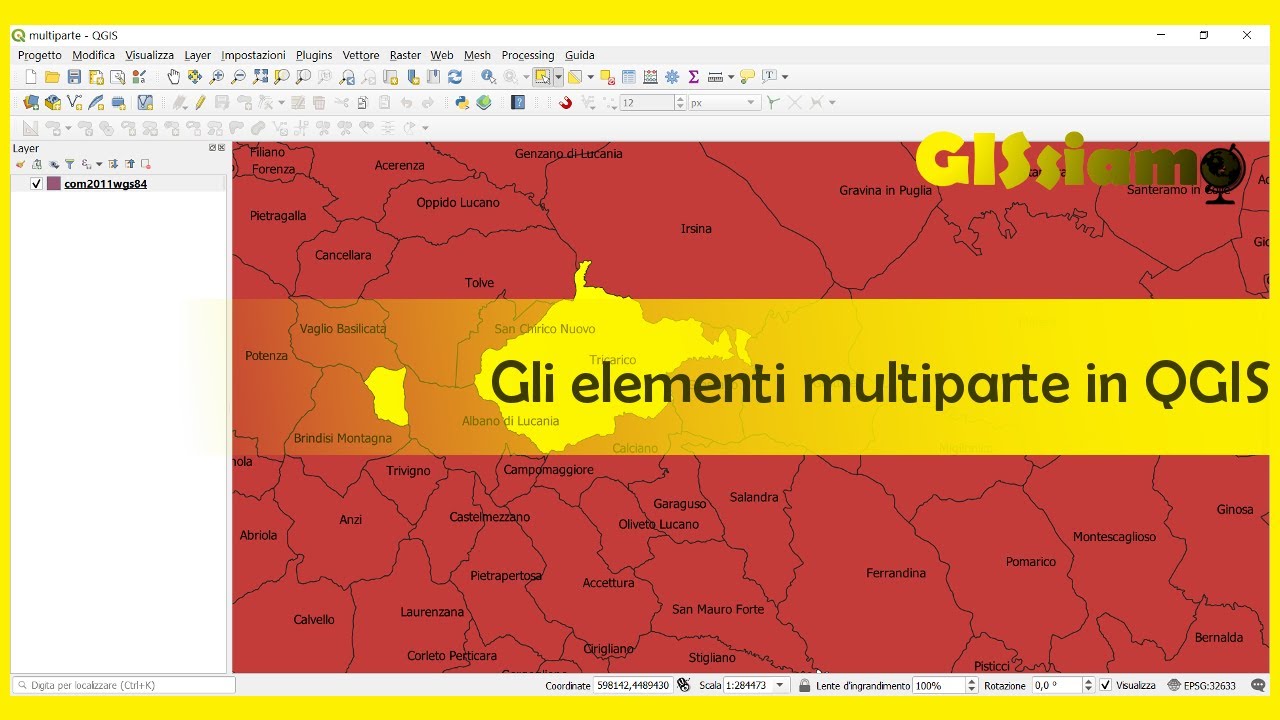Open the Data Source Manager icon

pos(31,102)
